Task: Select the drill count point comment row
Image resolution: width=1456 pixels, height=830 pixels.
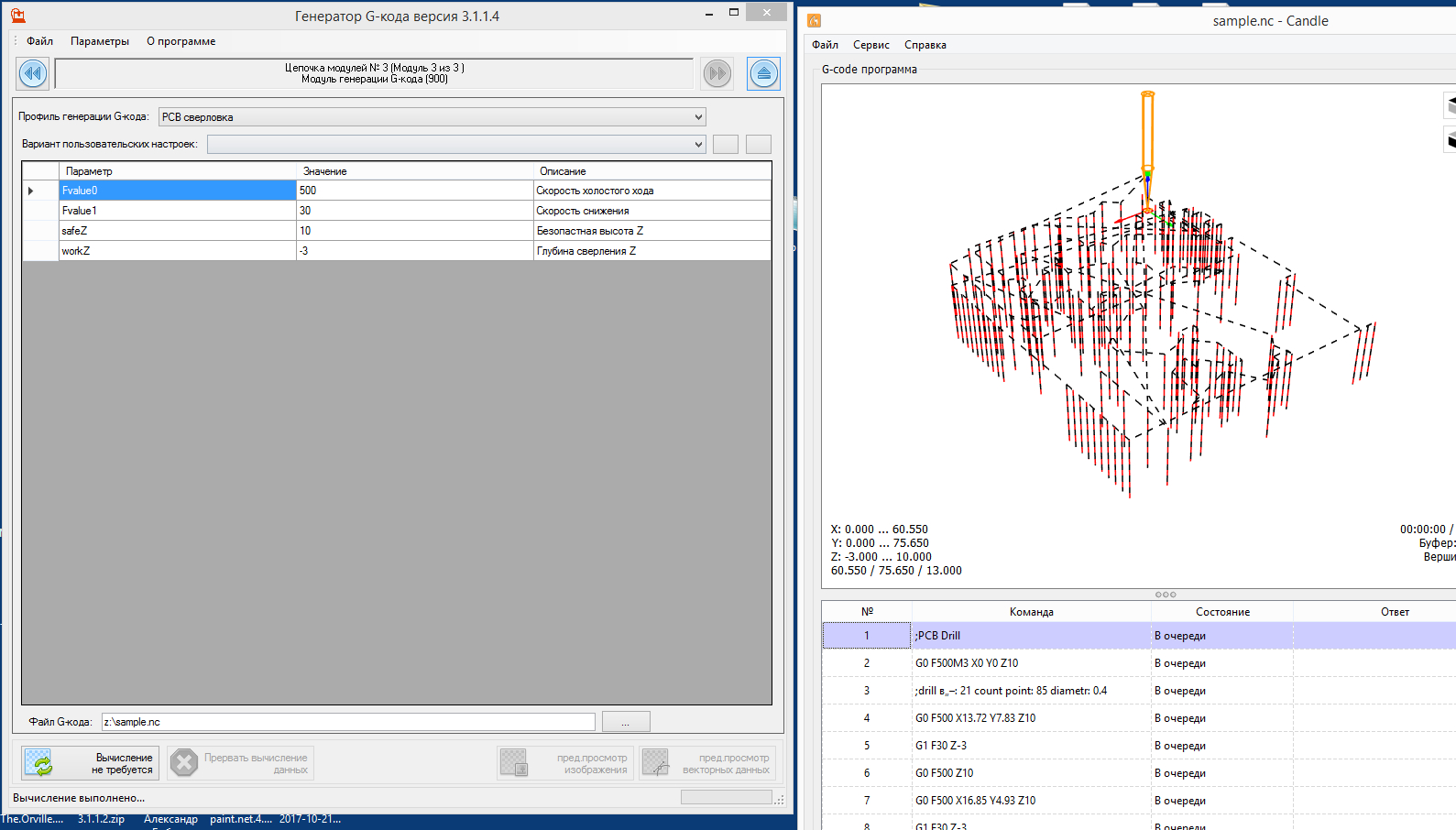Action: (x=1140, y=691)
